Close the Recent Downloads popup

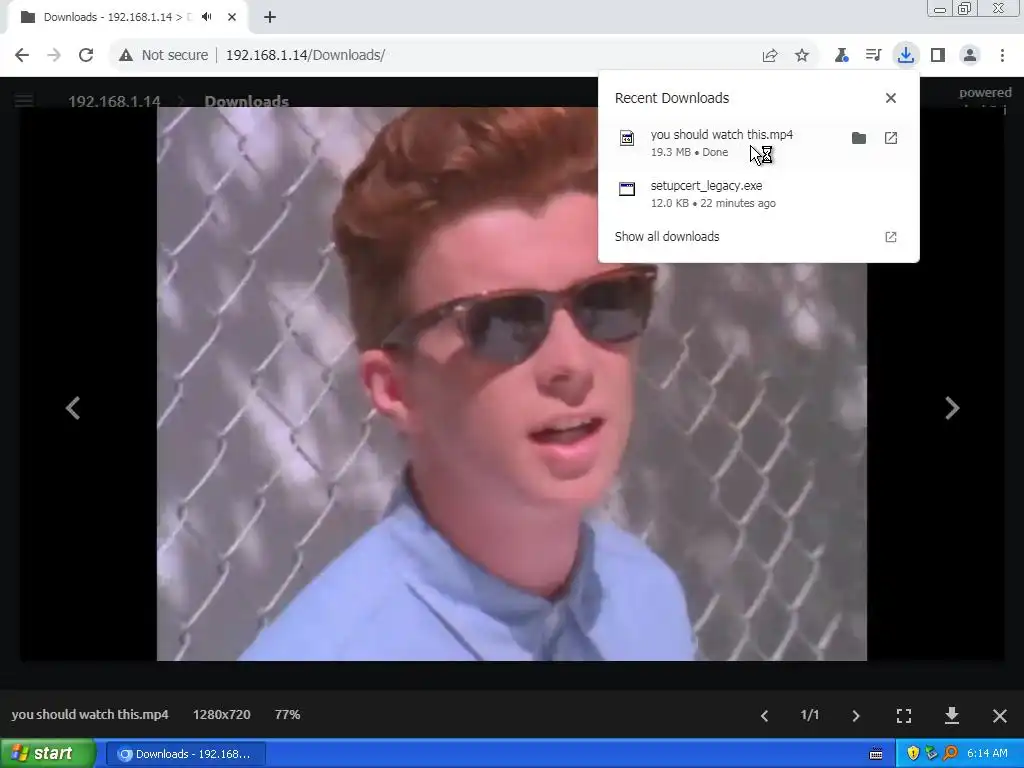(891, 97)
